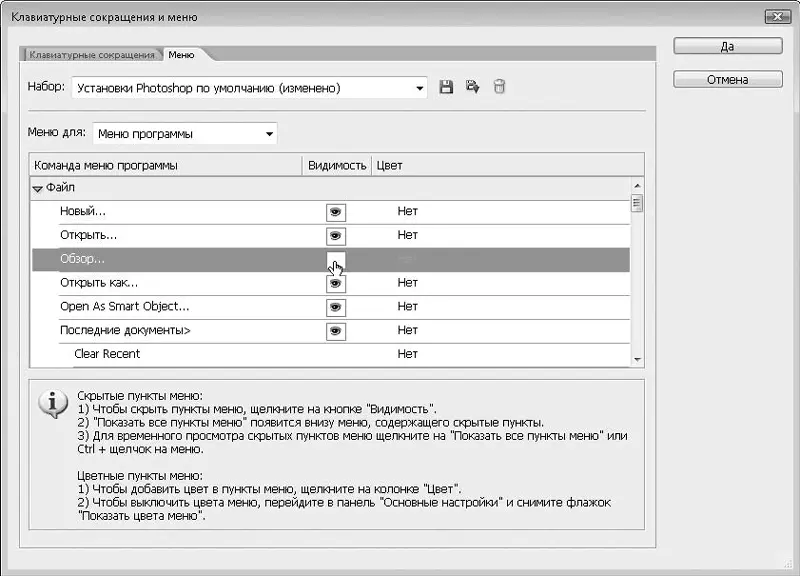Select Последние документы> row

[x=331, y=331]
